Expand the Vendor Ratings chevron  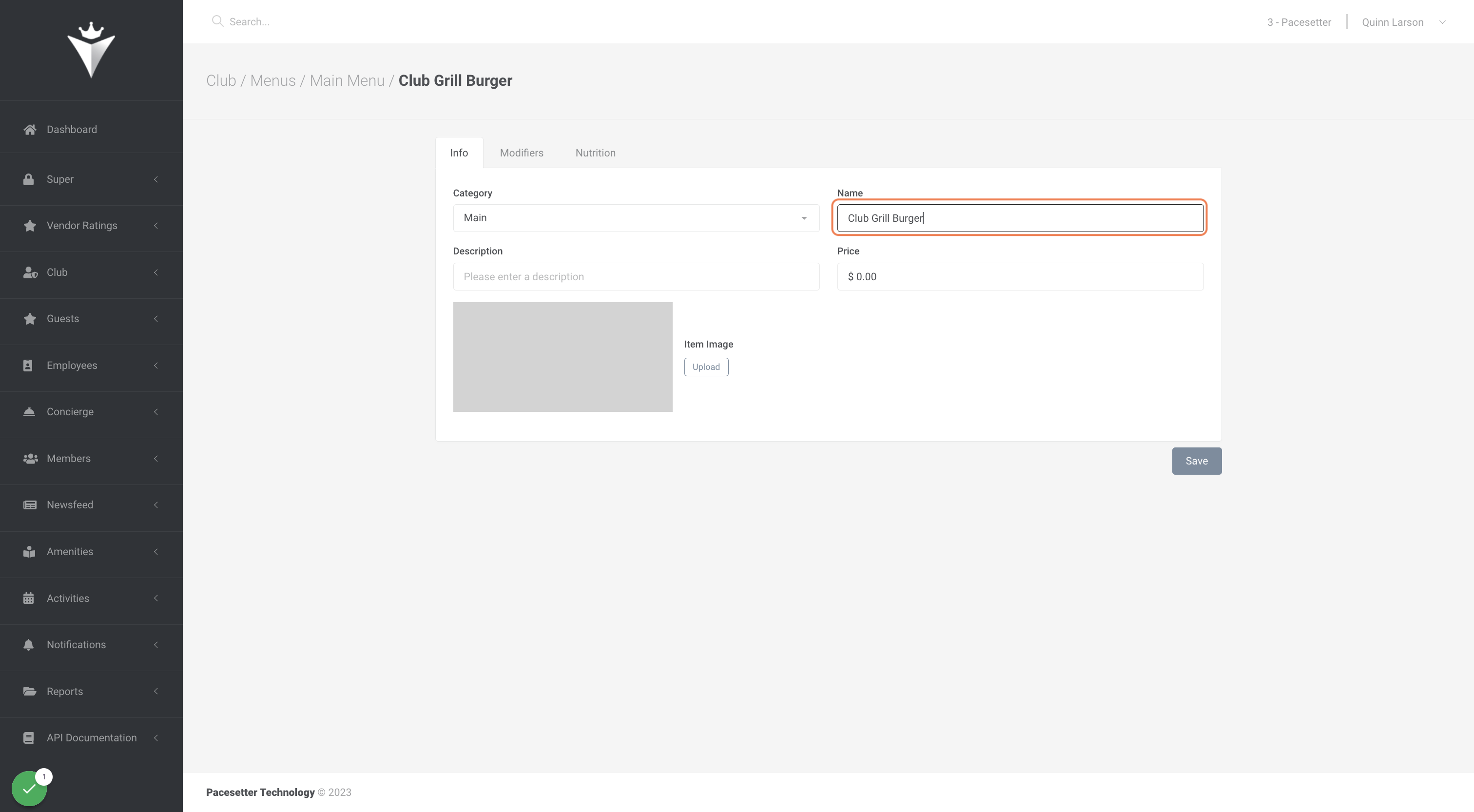click(155, 226)
